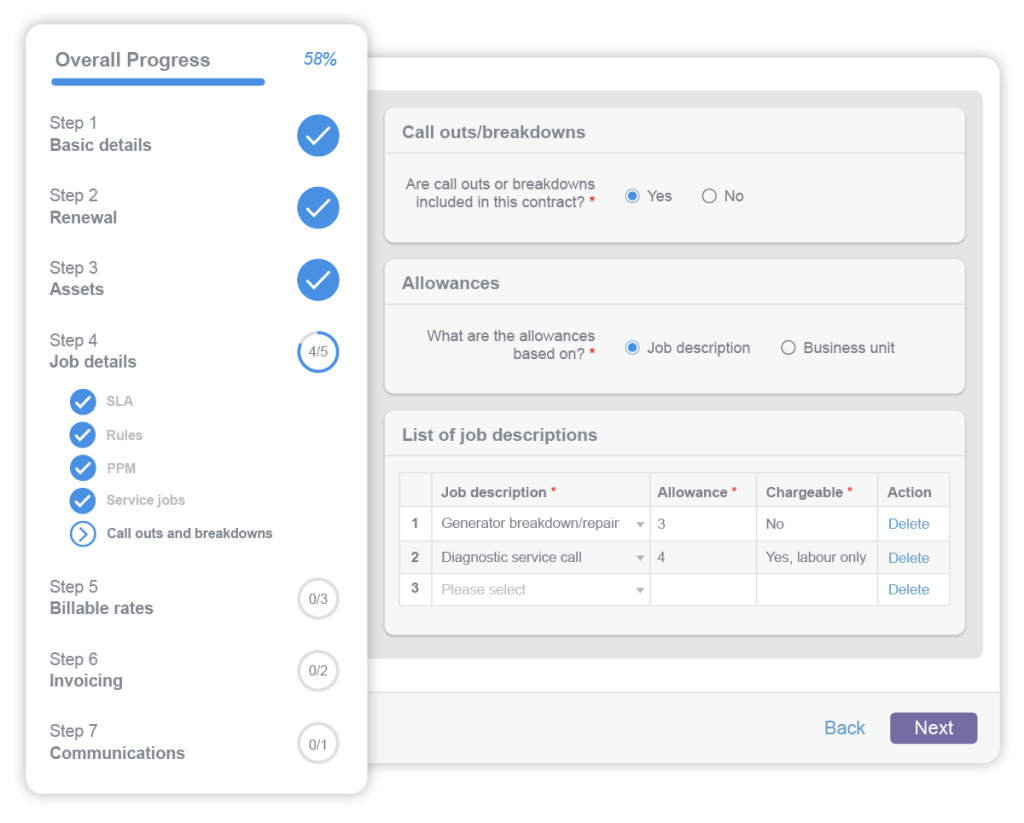1024x823 pixels.
Task: Click the Allowances section heading
Action: coord(451,283)
